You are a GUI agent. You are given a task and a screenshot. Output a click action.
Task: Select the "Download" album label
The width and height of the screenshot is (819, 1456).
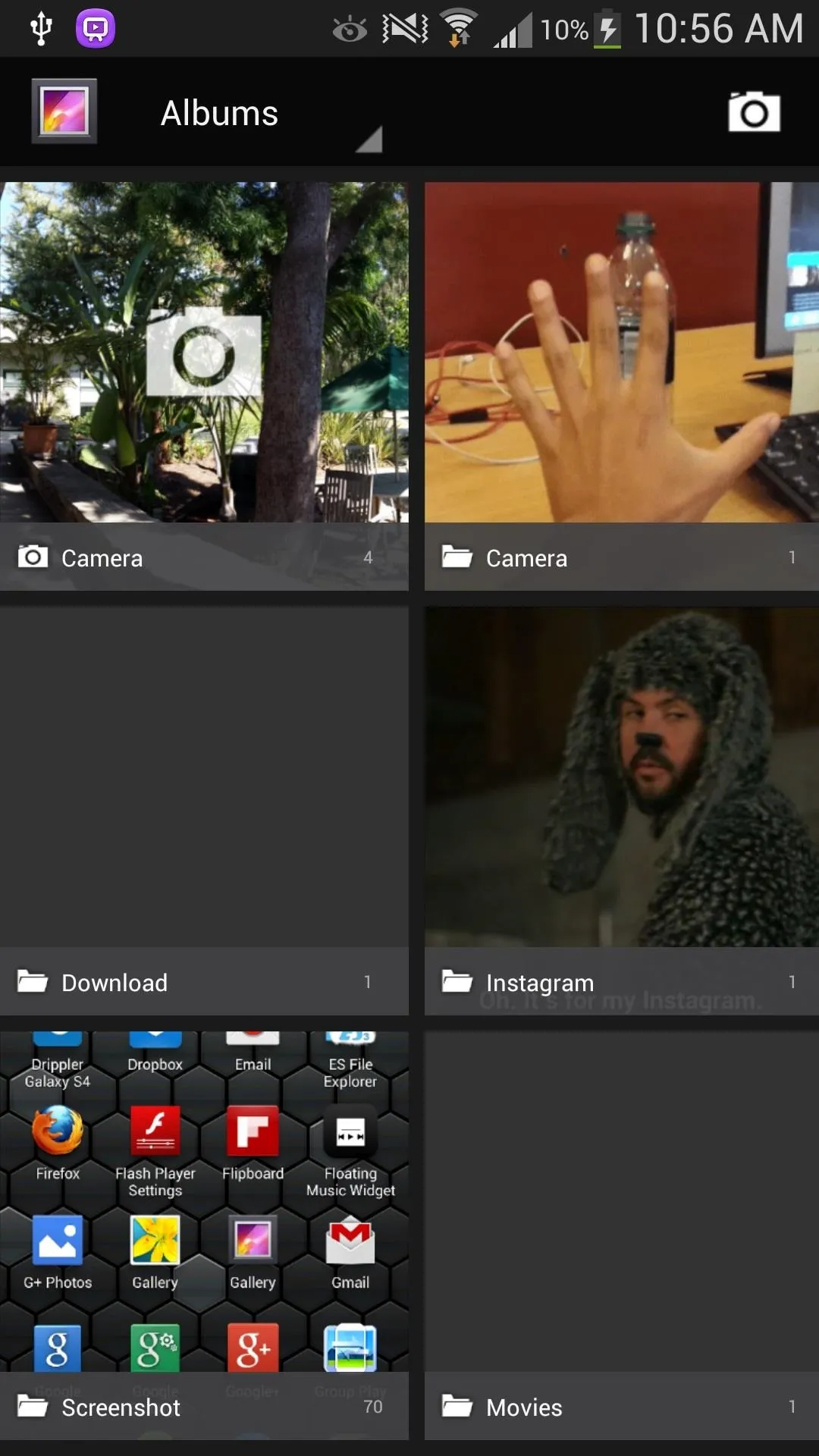click(x=115, y=983)
